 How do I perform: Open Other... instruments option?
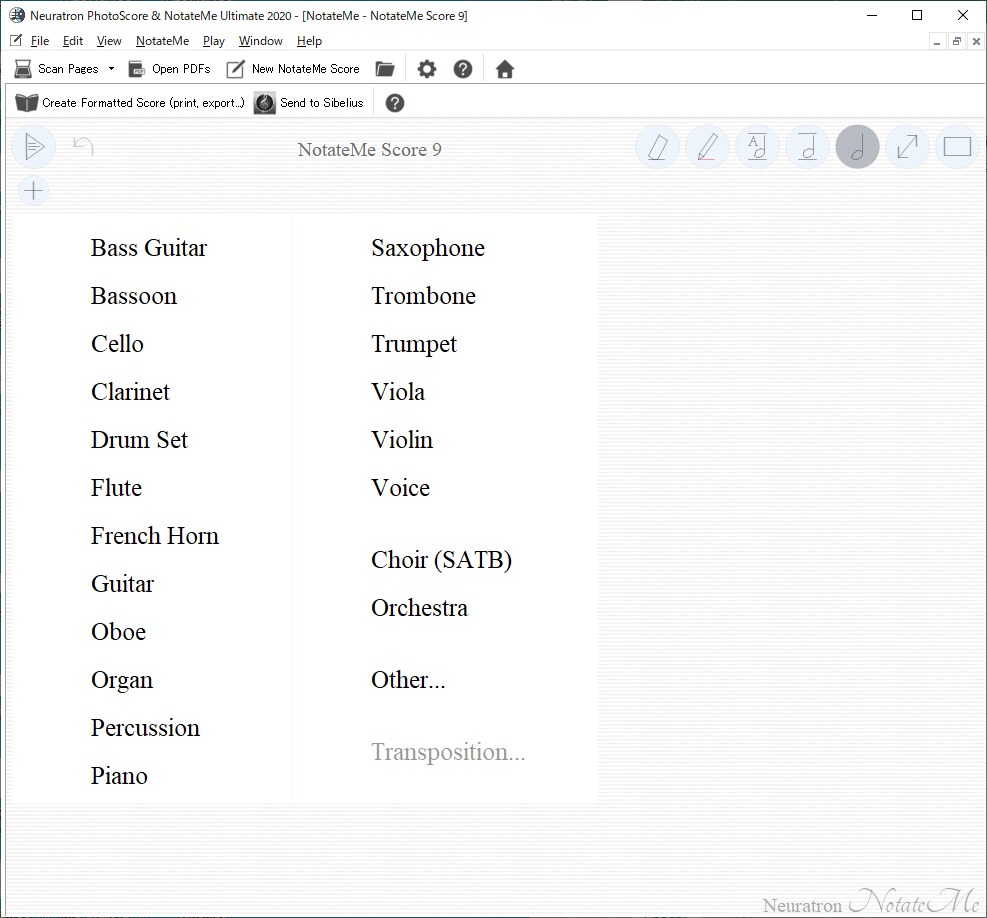[x=408, y=680]
